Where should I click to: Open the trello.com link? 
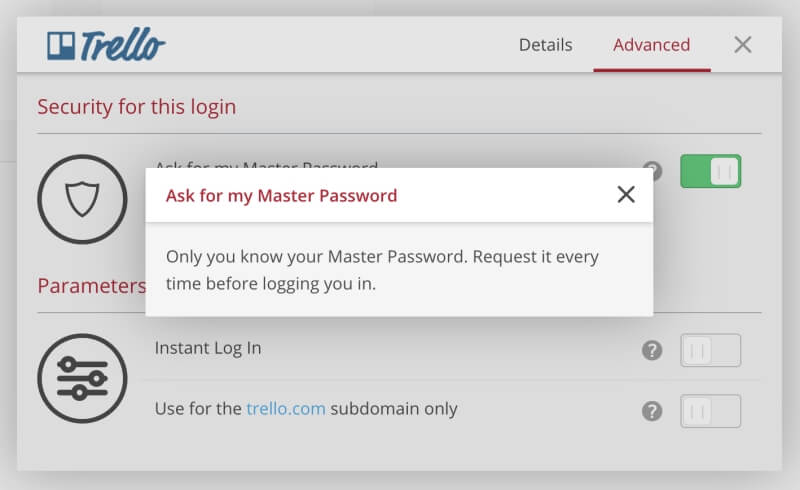point(286,408)
